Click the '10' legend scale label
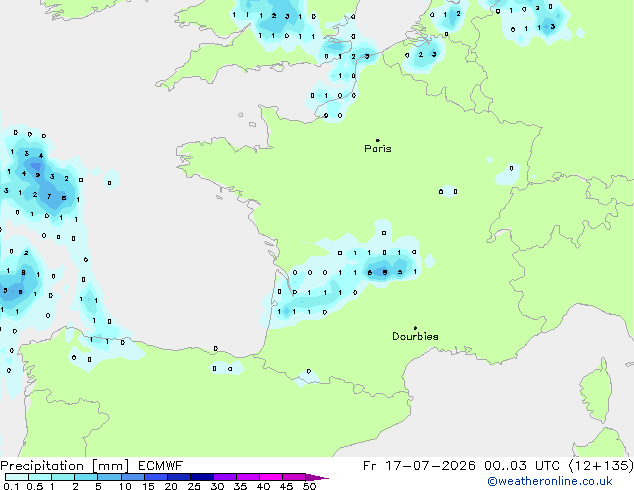 pyautogui.click(x=125, y=486)
